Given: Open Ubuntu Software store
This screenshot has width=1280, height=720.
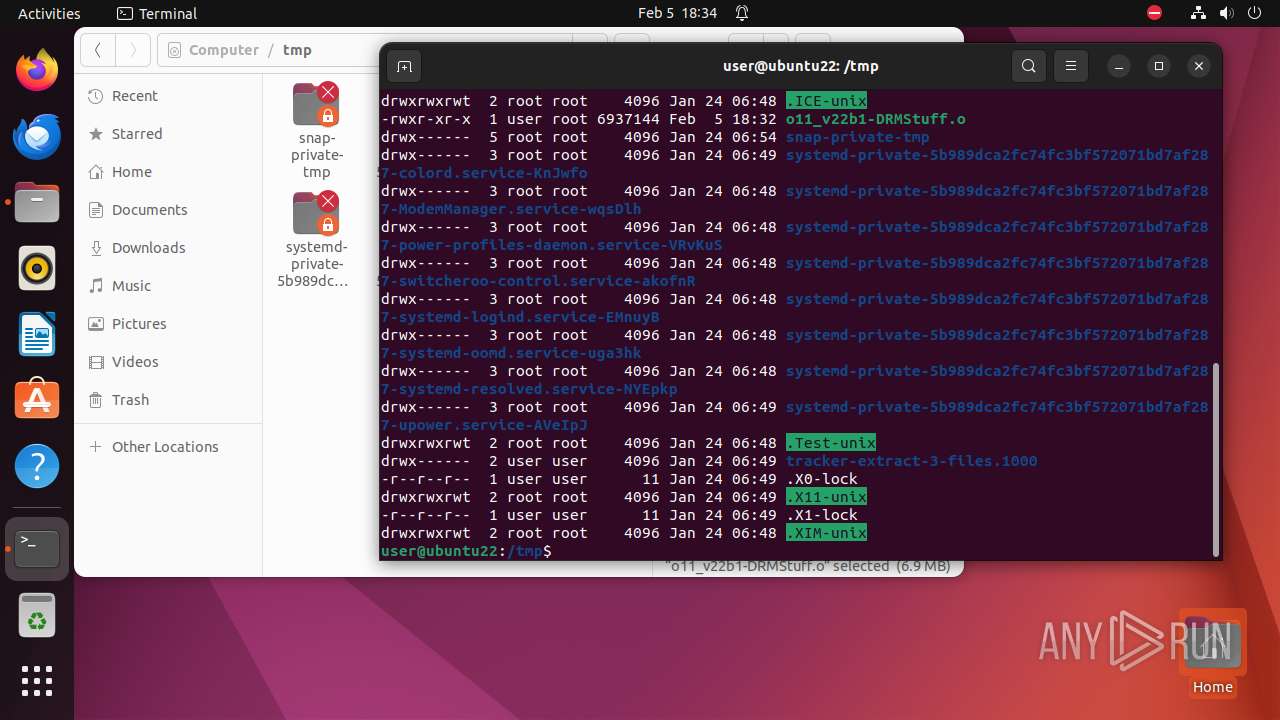Looking at the screenshot, I should (37, 399).
